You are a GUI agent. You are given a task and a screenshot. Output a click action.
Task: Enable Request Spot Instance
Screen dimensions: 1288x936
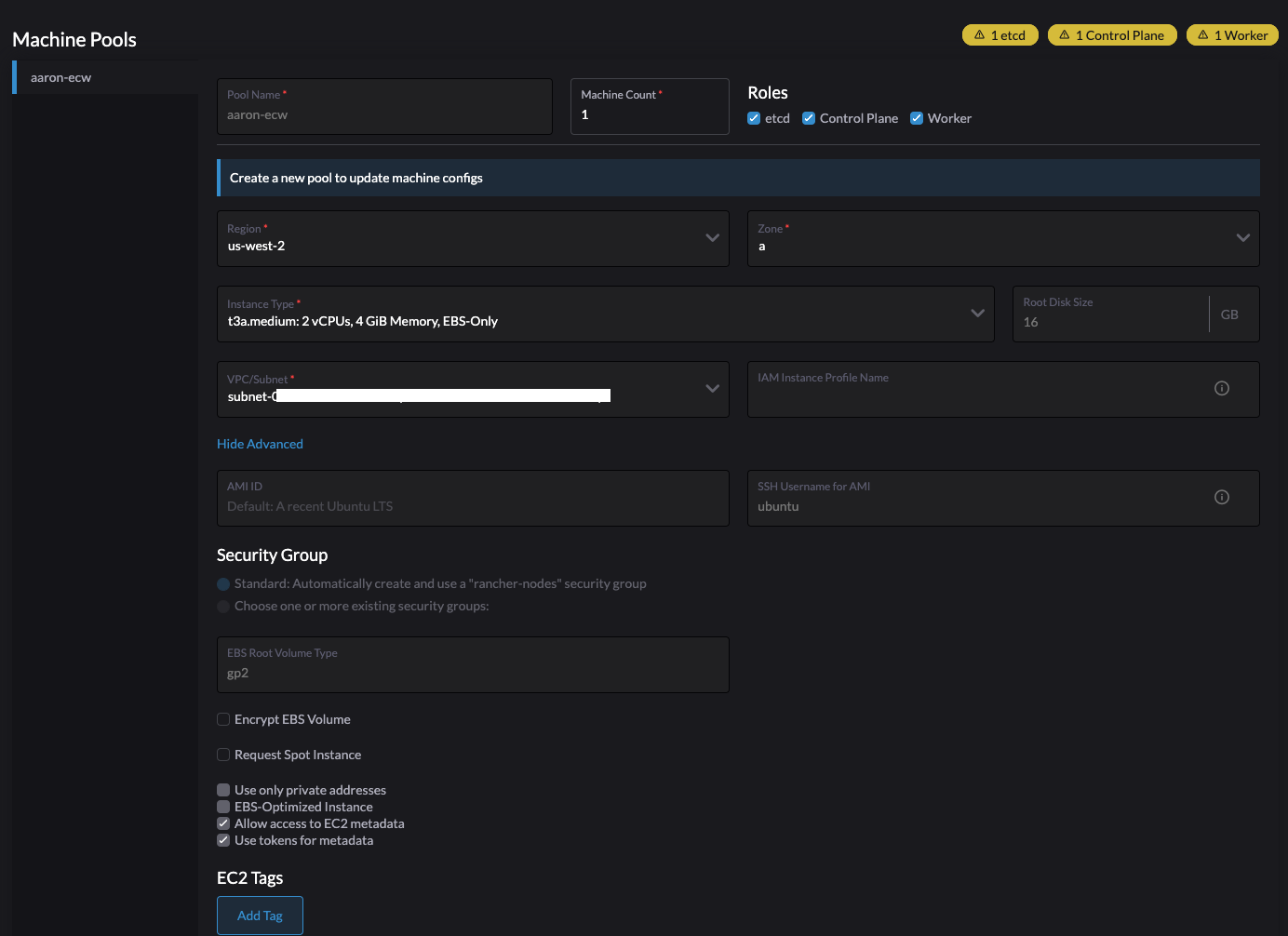223,755
